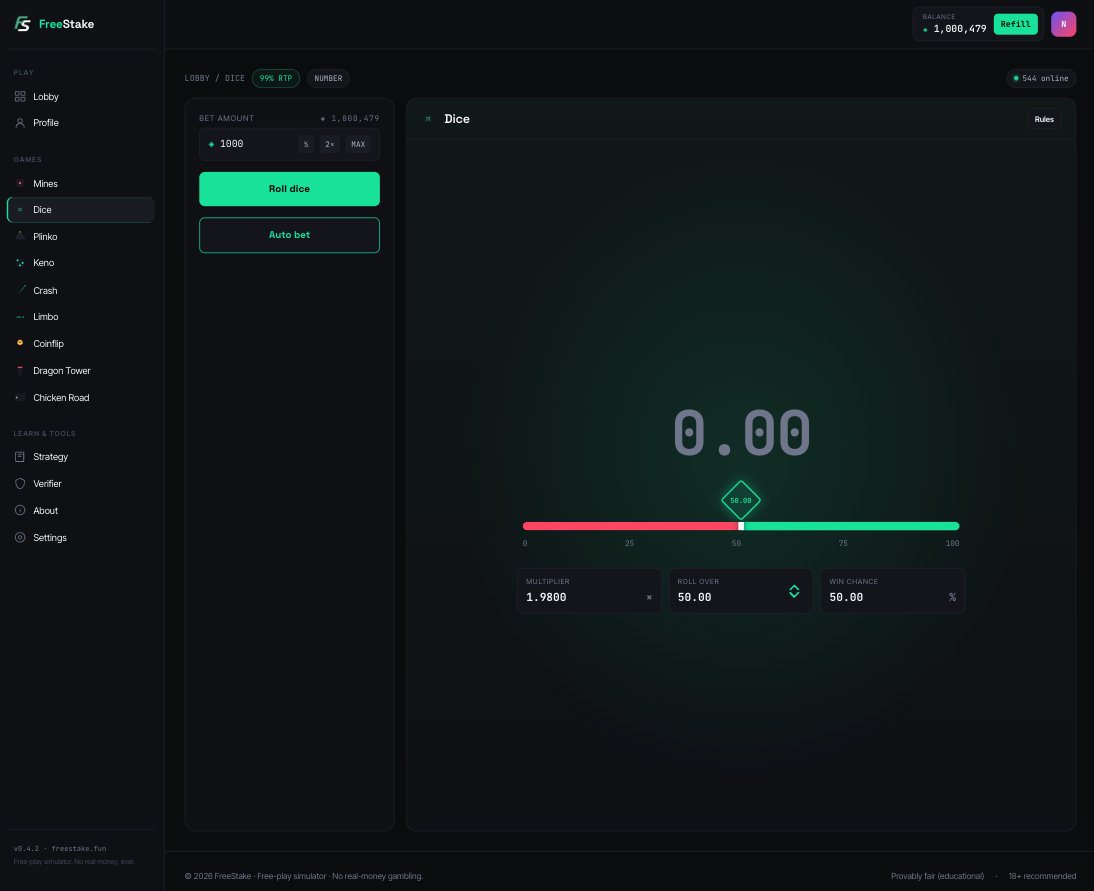Open the Plinko game
This screenshot has height=891, width=1094.
(x=80, y=237)
